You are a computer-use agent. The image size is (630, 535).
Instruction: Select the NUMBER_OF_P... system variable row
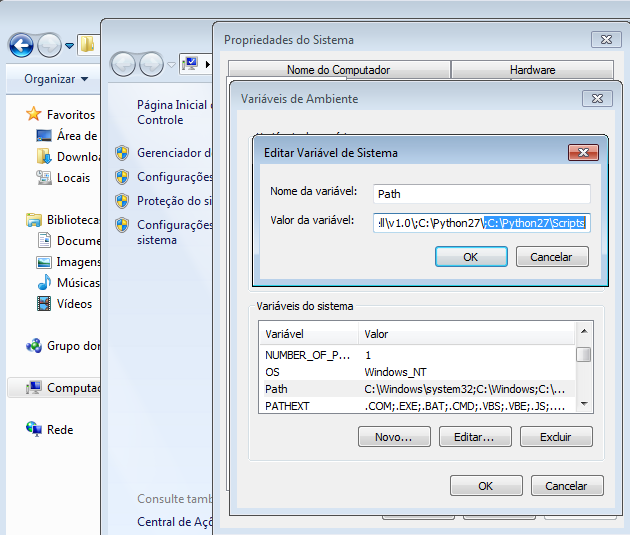pyautogui.click(x=417, y=355)
